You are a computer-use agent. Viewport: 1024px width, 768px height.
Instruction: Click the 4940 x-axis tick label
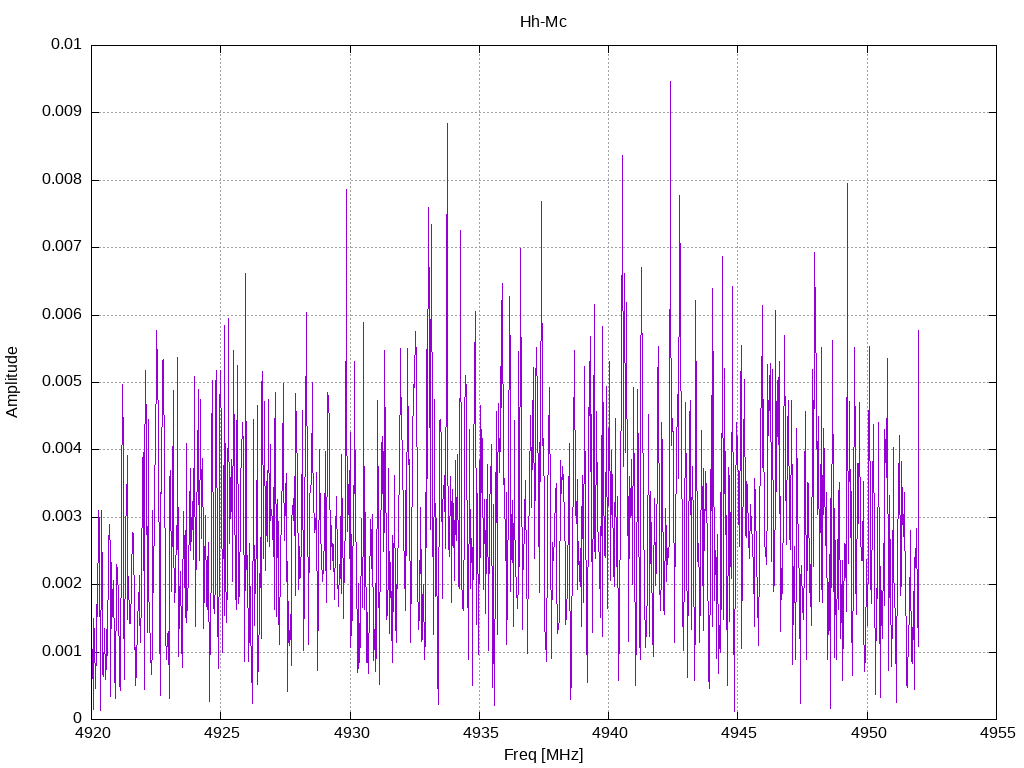609,733
